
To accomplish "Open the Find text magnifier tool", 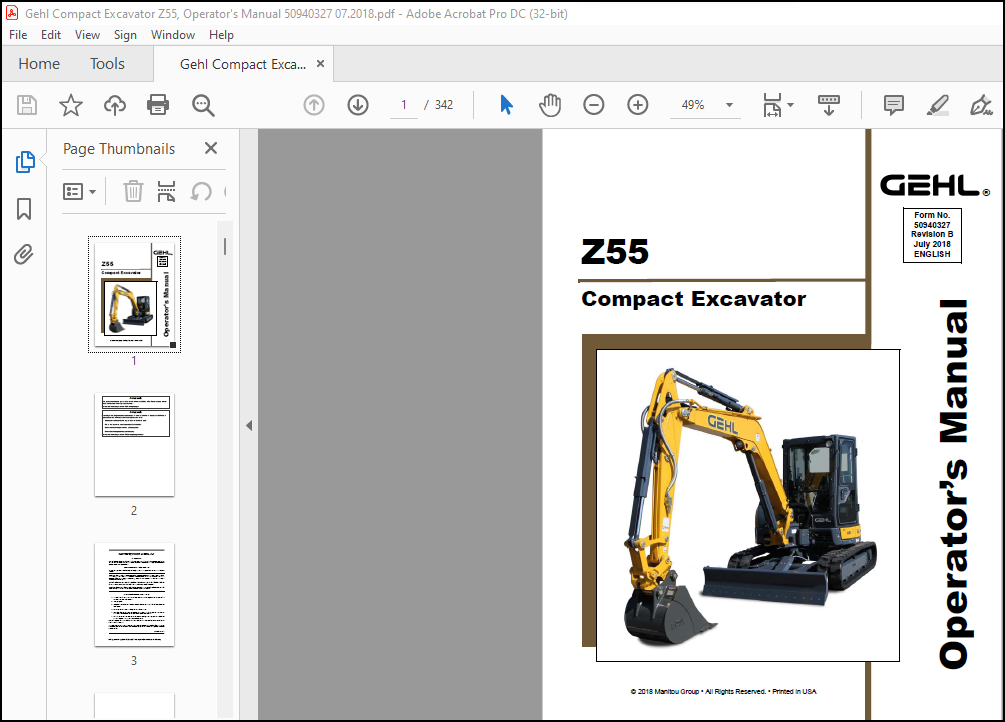I will point(203,105).
